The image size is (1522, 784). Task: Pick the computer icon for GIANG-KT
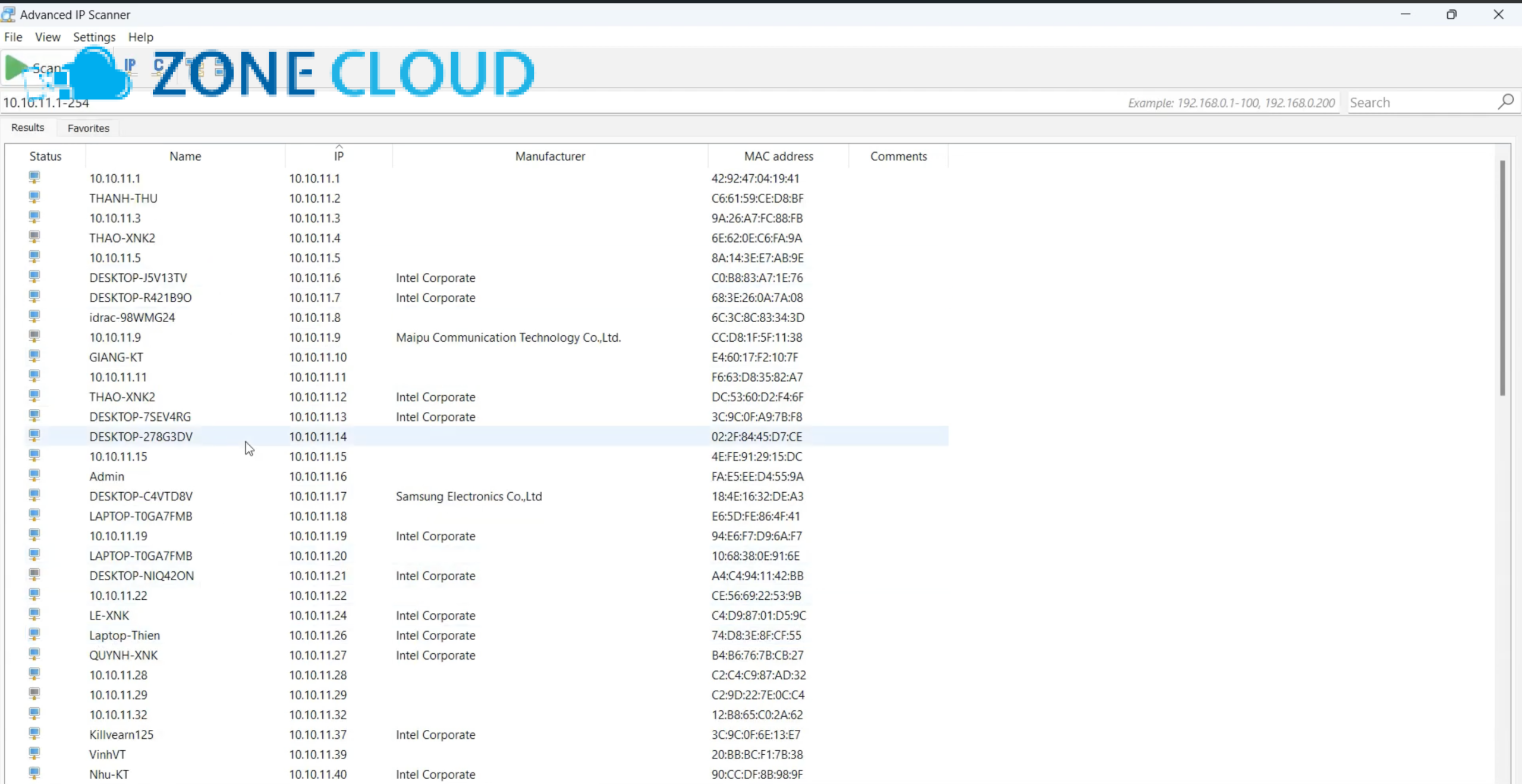[34, 356]
